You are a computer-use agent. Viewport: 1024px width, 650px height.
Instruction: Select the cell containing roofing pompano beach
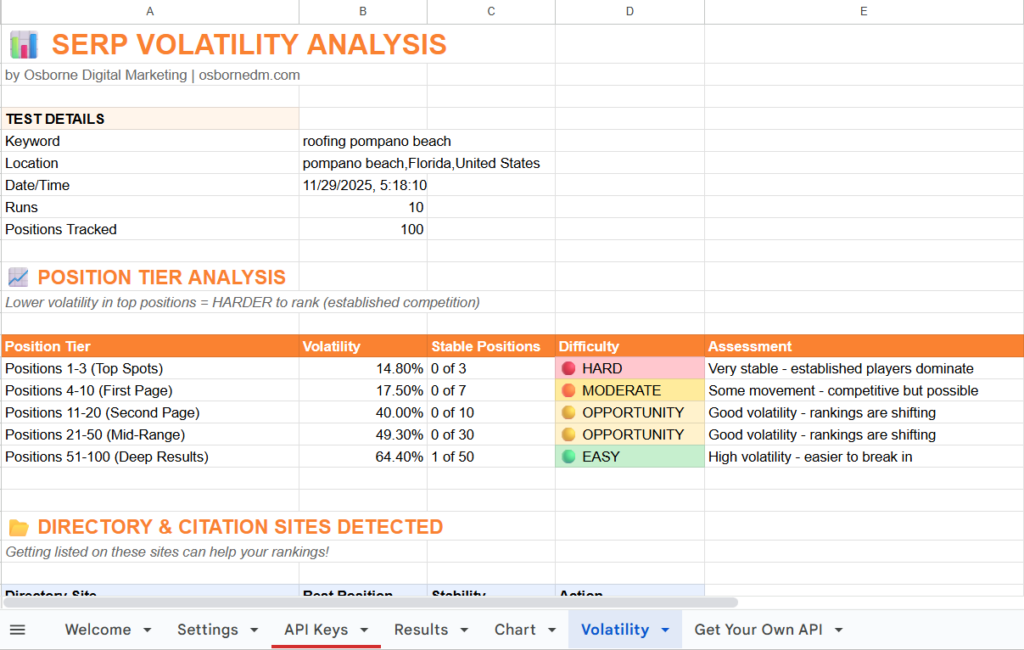(x=362, y=141)
